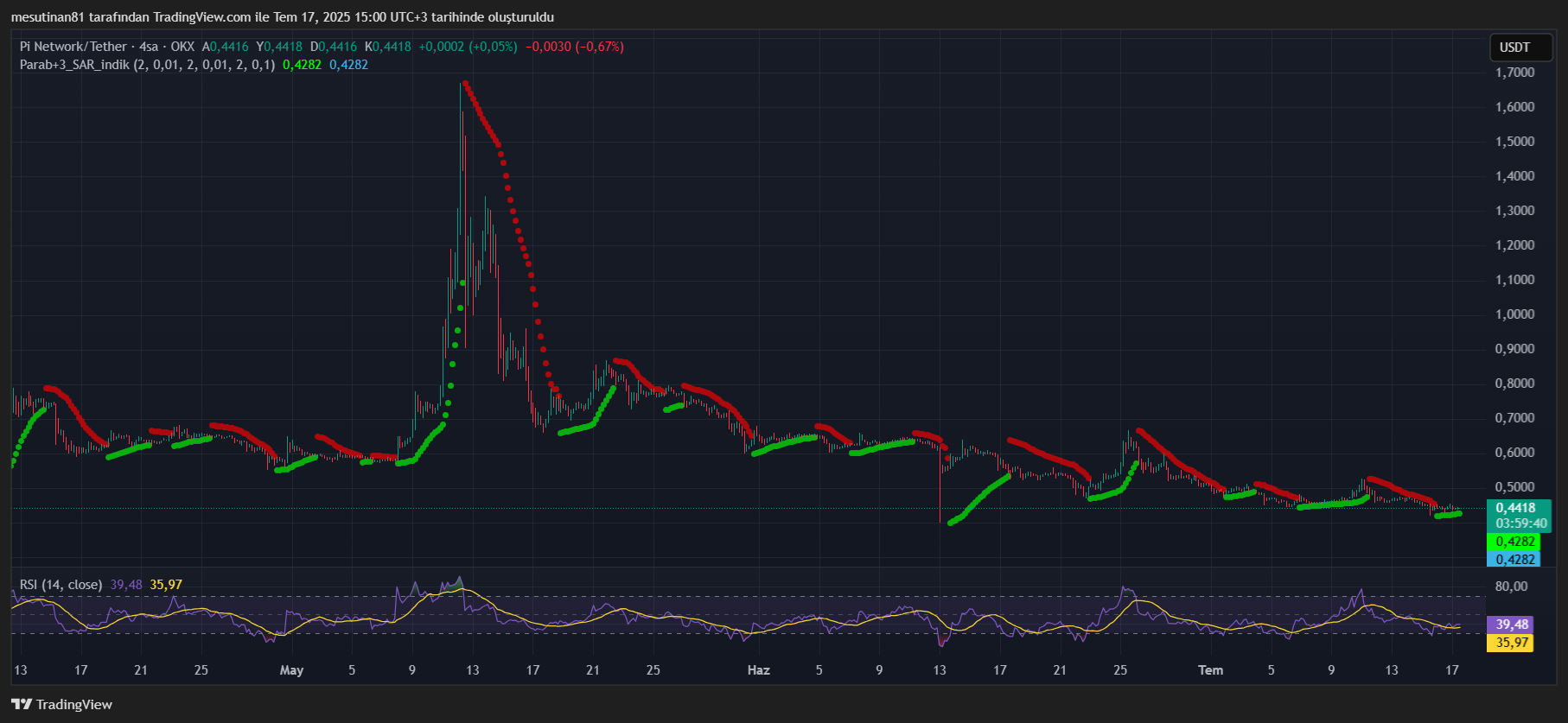The width and height of the screenshot is (1568, 723).
Task: Click the Haz label on time axis
Action: [x=758, y=670]
